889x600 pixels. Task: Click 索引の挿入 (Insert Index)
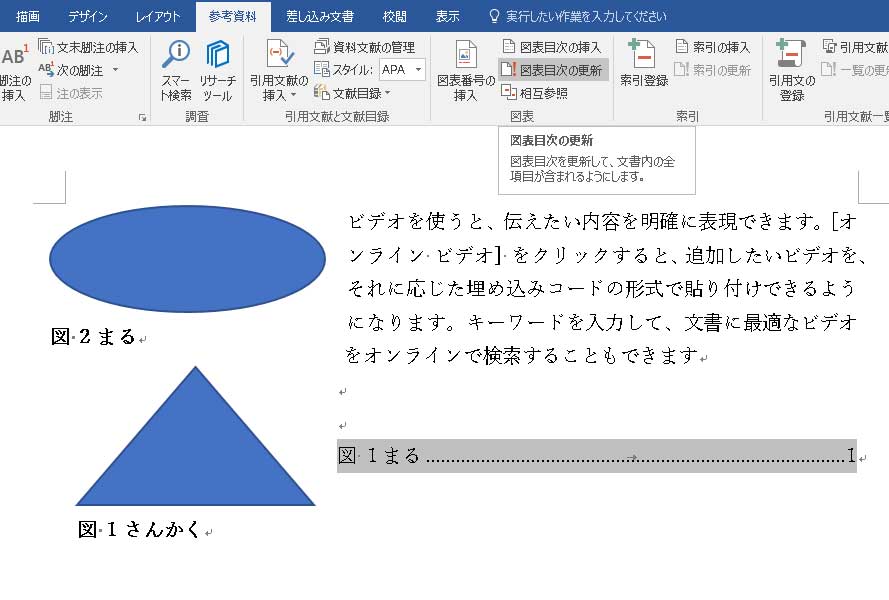click(x=712, y=47)
